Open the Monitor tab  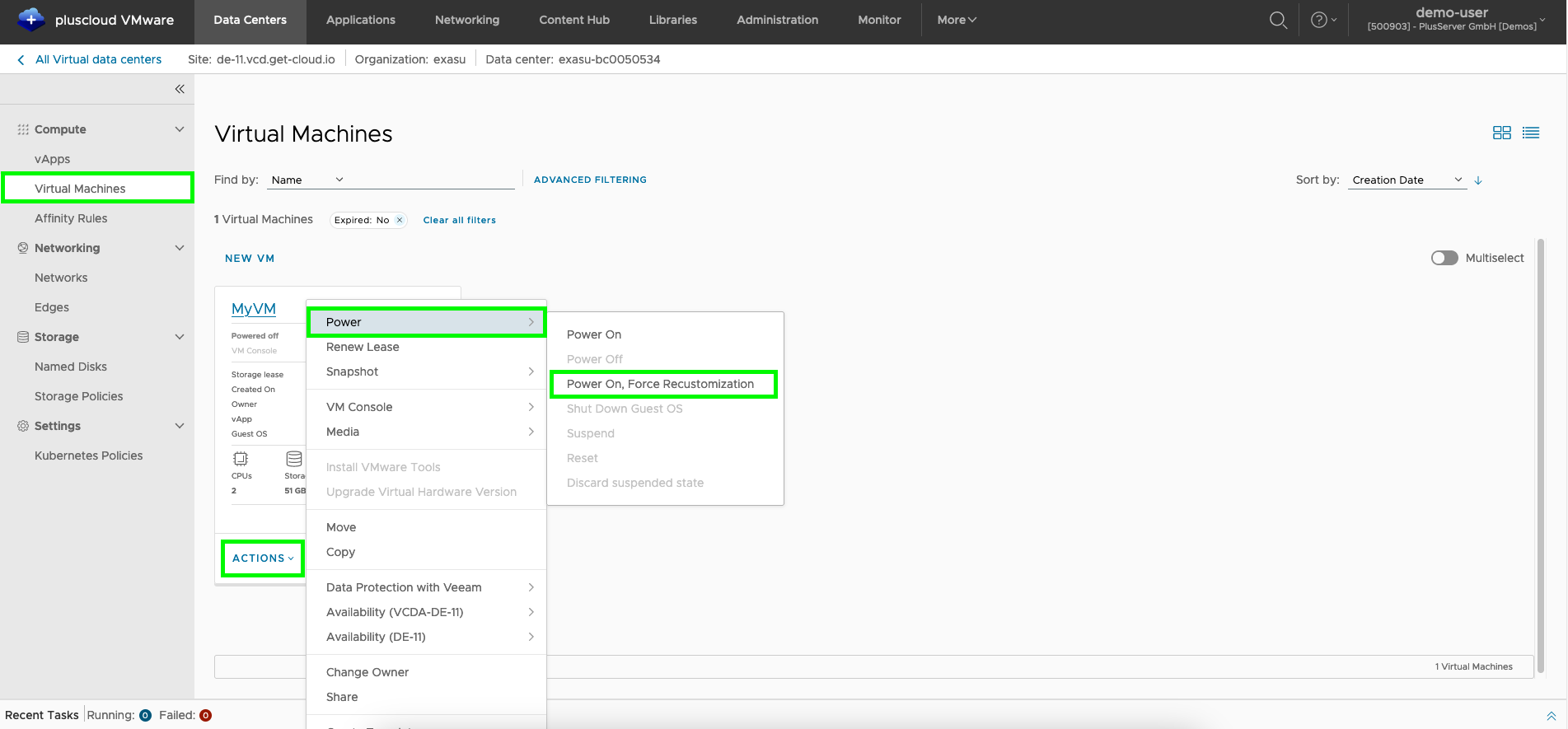(x=879, y=20)
